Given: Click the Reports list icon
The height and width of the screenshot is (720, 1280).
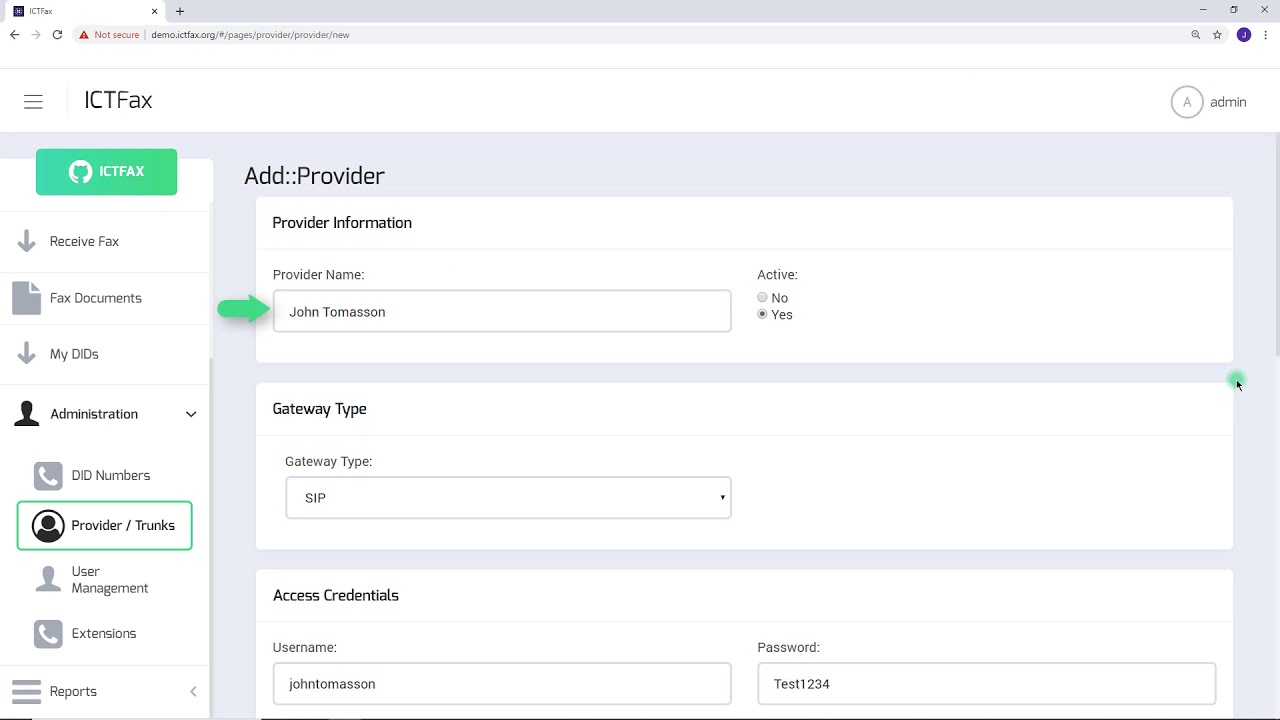Looking at the screenshot, I should click(x=27, y=691).
